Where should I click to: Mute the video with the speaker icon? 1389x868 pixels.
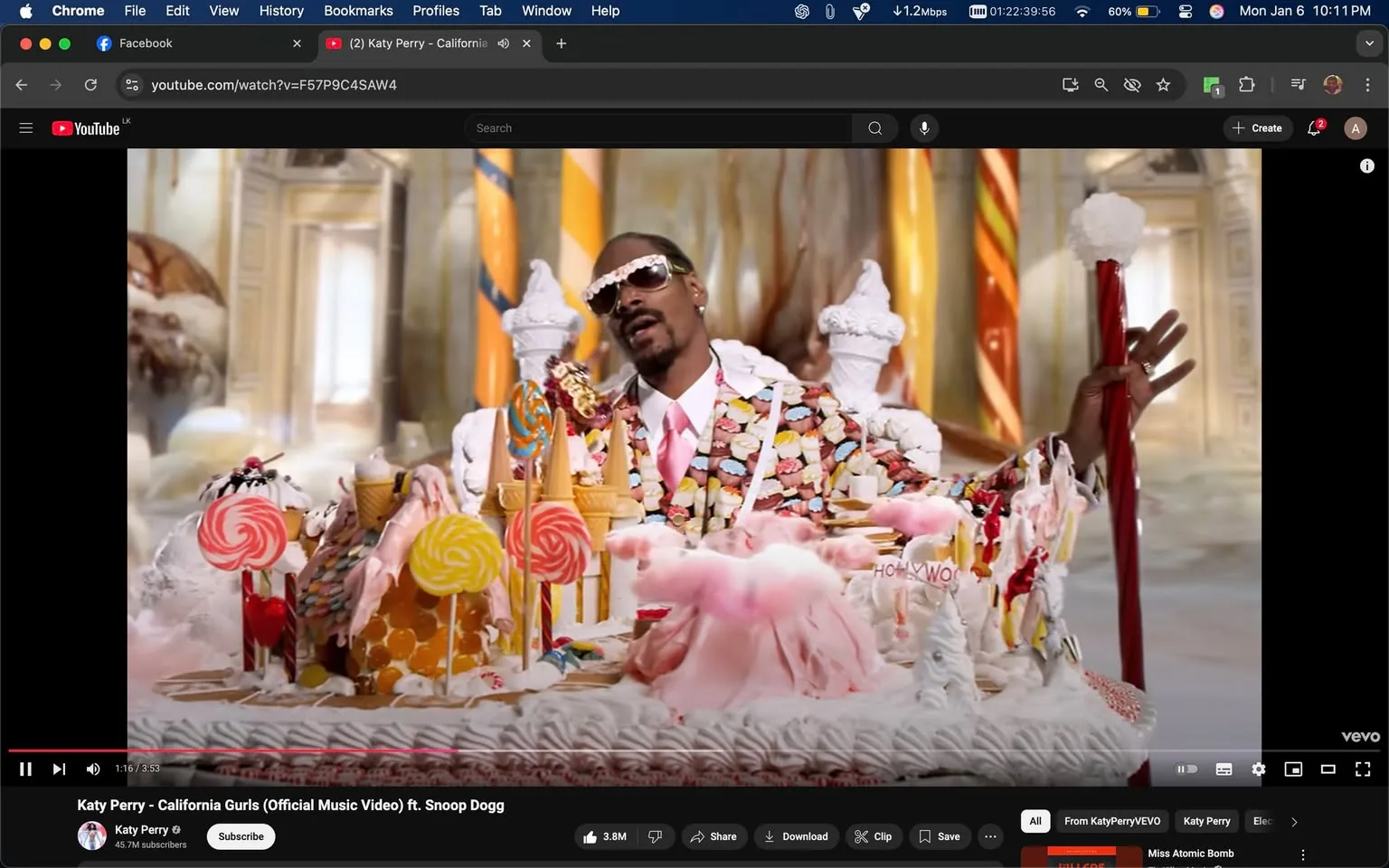pos(92,769)
